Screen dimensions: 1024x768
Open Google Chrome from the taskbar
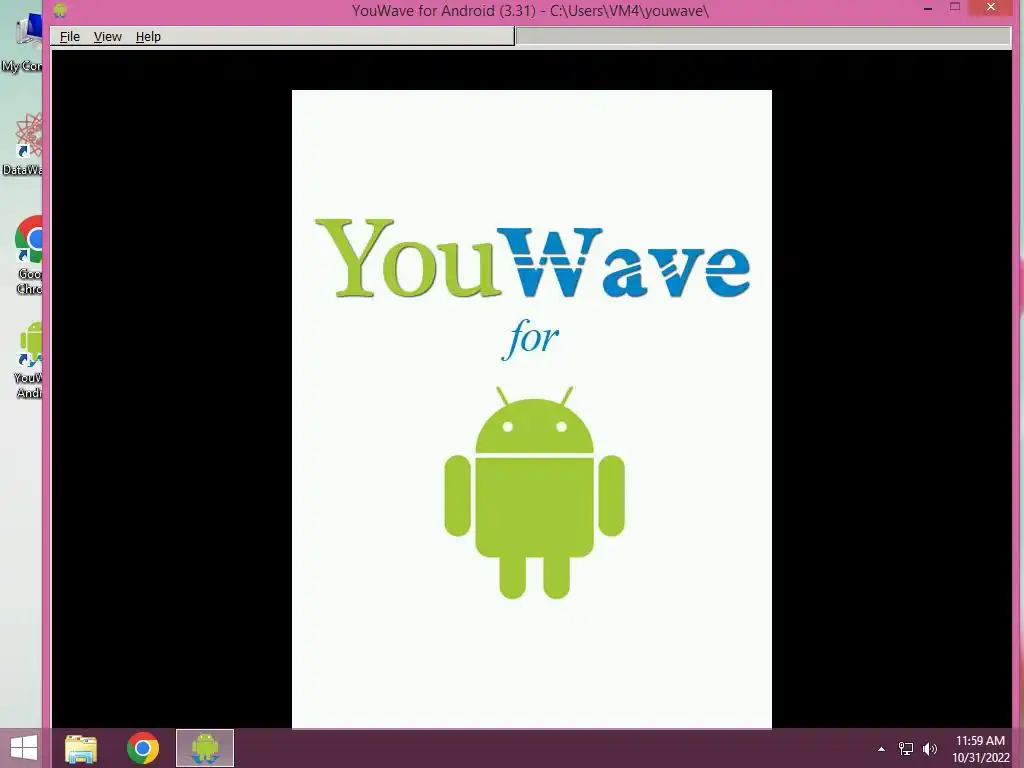pos(143,748)
